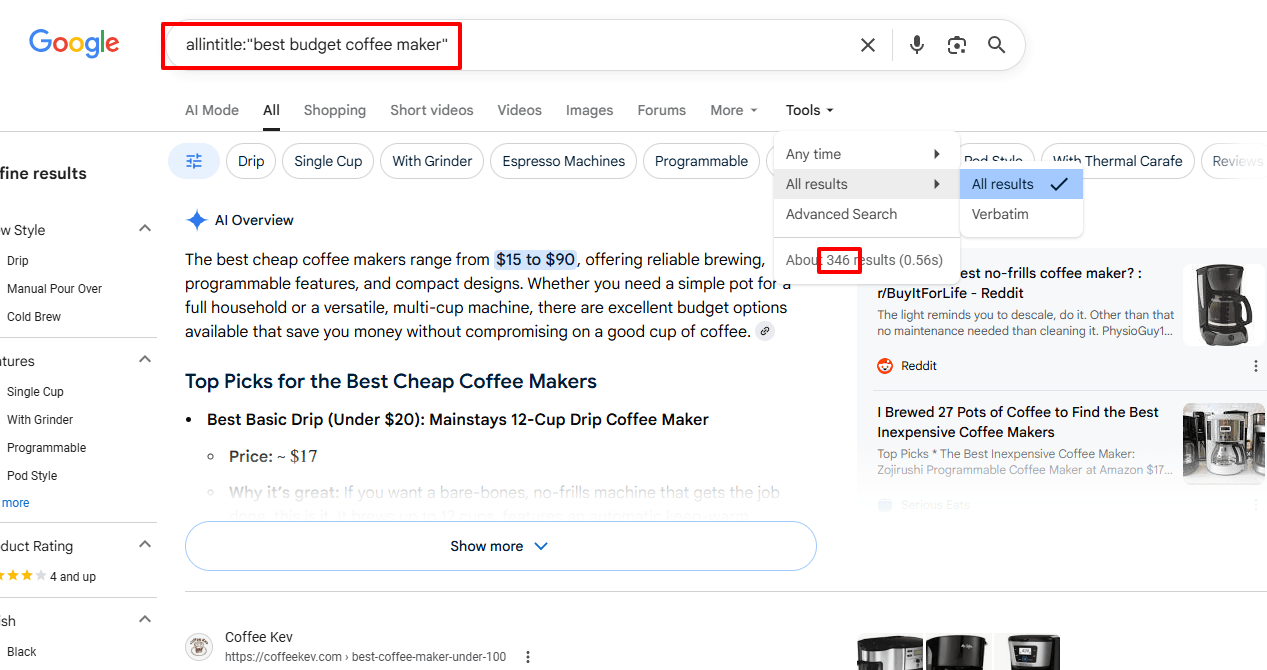Viewport: 1267px width, 670px height.
Task: Open the Coffee Kev result link
Action: (365, 657)
